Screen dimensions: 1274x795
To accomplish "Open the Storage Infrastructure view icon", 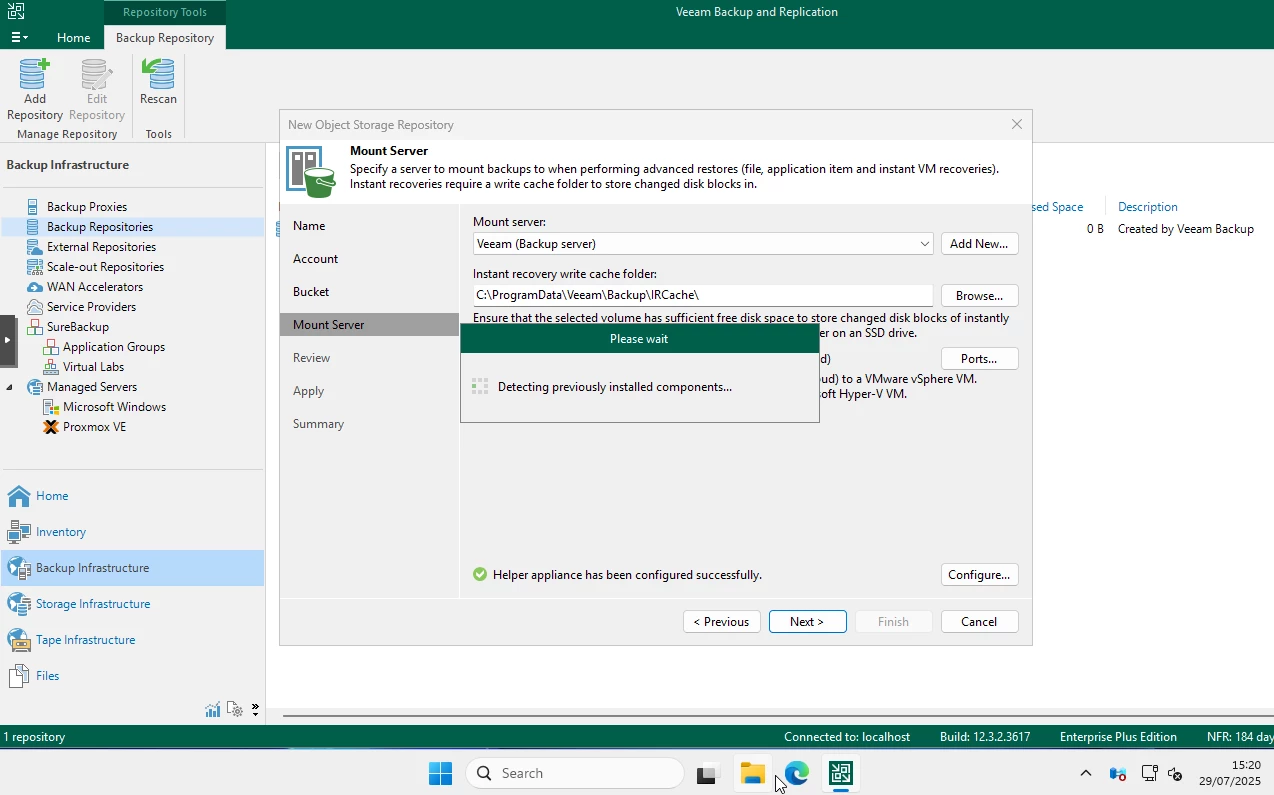I will (x=19, y=604).
